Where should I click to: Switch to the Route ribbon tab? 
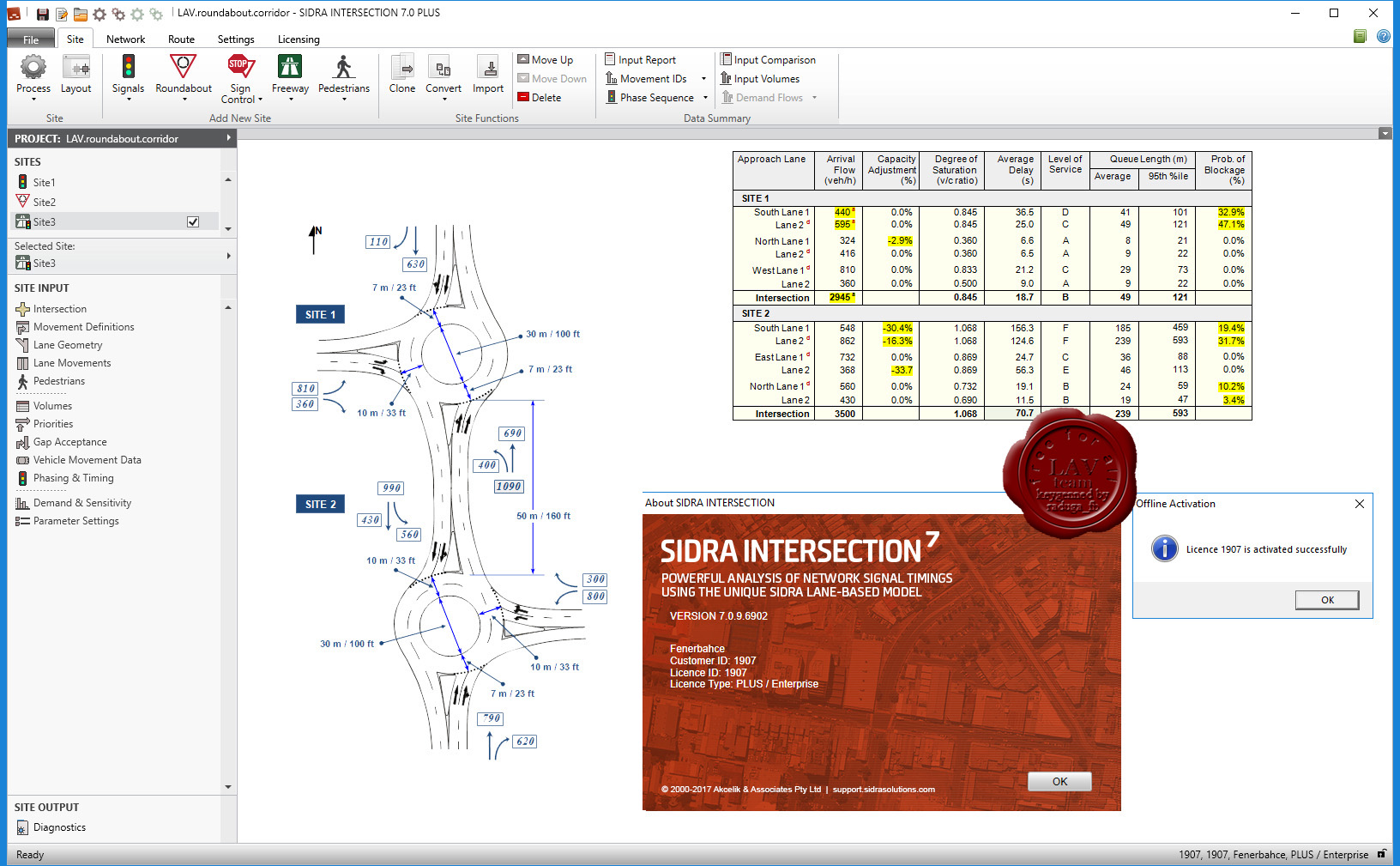coord(181,39)
